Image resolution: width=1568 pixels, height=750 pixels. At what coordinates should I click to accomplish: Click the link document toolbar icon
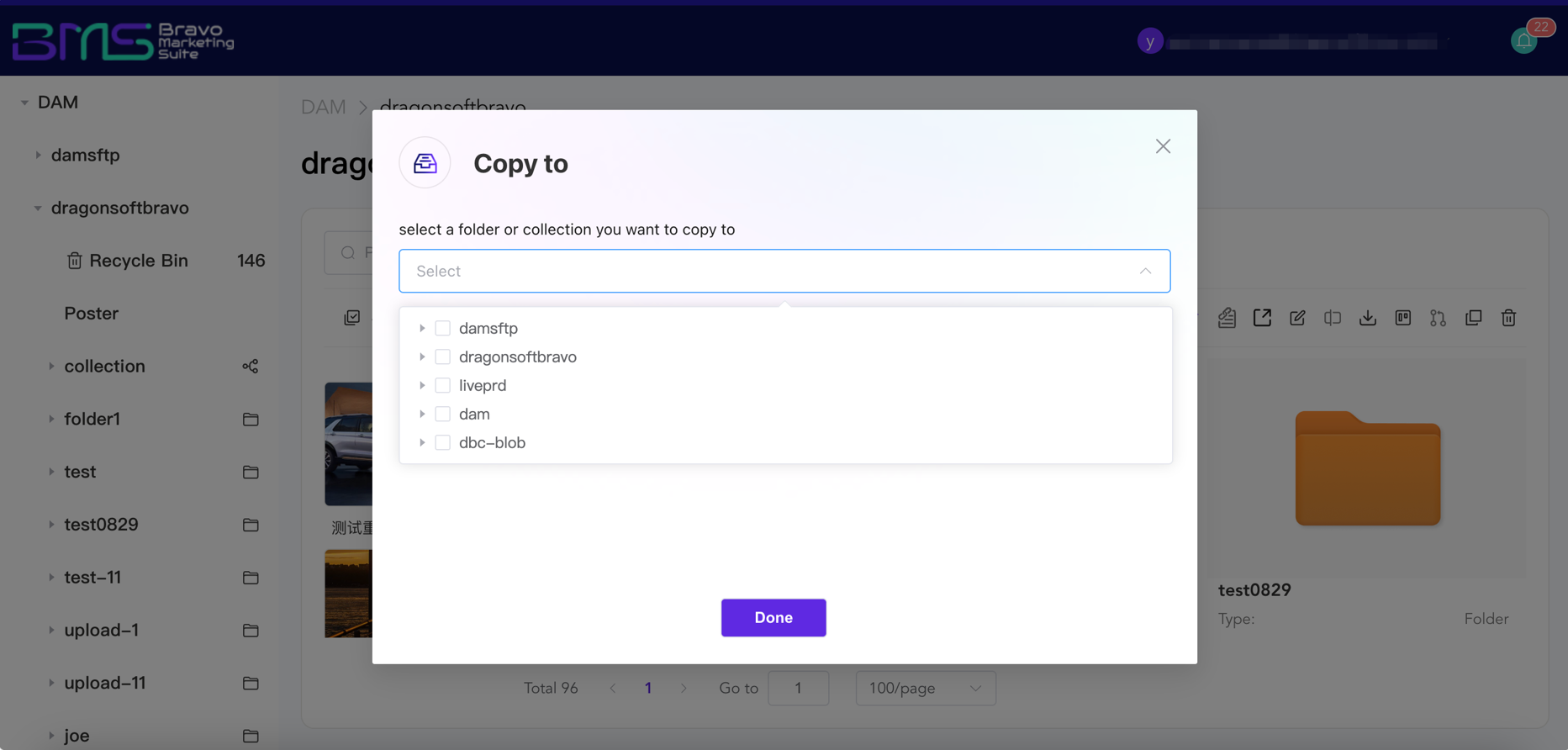pyautogui.click(x=1227, y=318)
